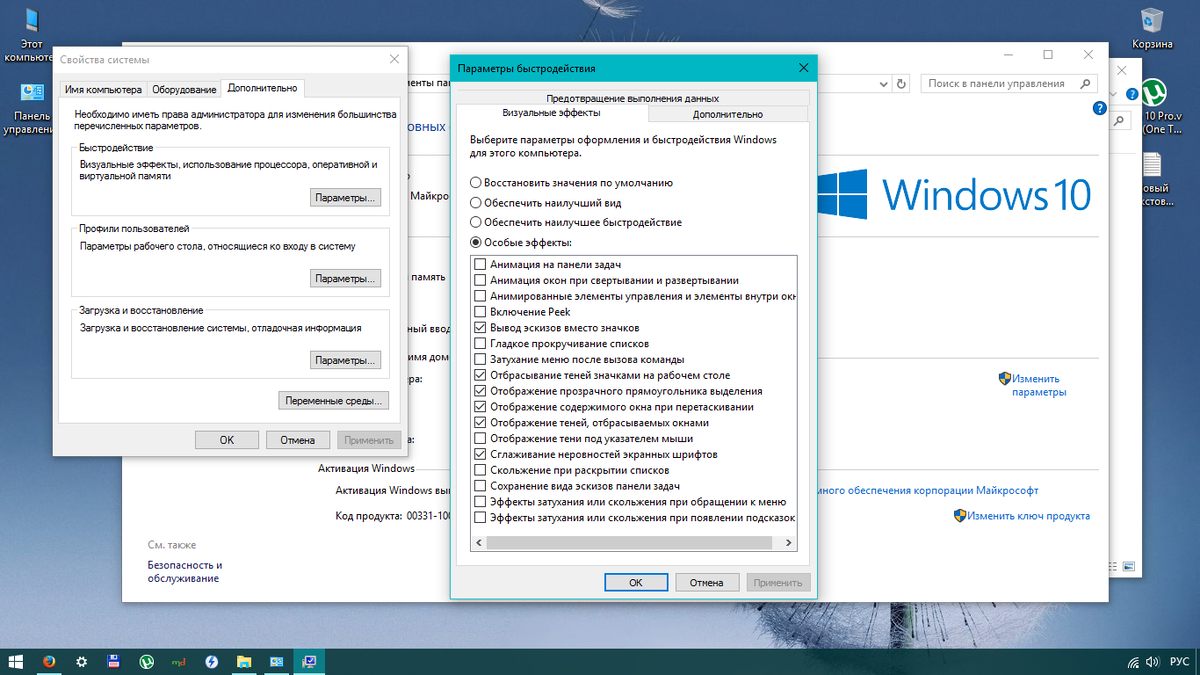
Task: Open Settings gear icon in taskbar
Action: click(82, 662)
